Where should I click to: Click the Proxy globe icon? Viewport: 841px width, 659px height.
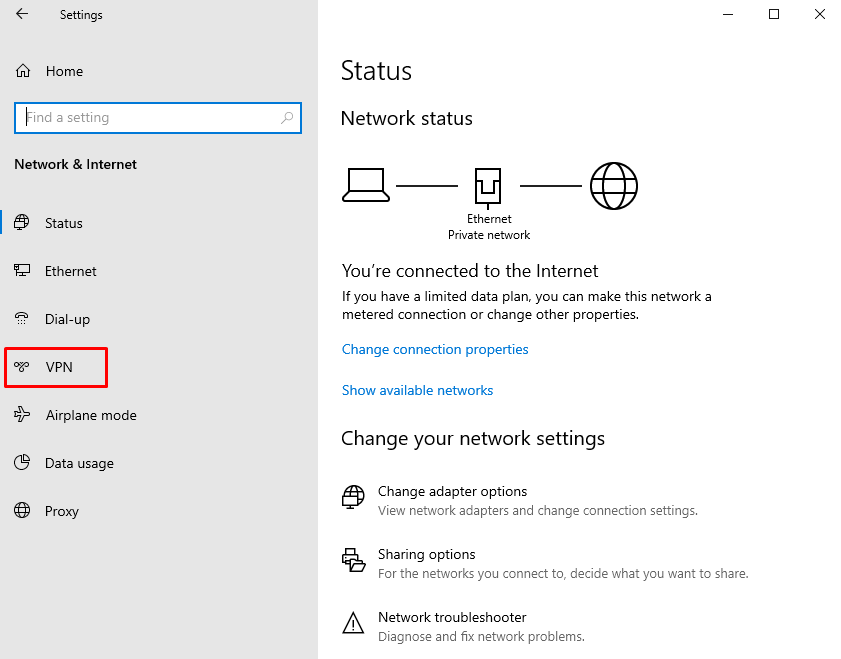(x=22, y=510)
